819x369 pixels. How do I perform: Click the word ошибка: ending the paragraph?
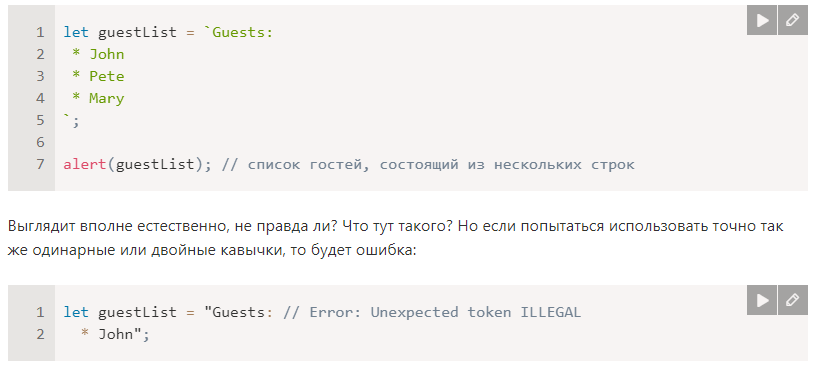(x=385, y=250)
